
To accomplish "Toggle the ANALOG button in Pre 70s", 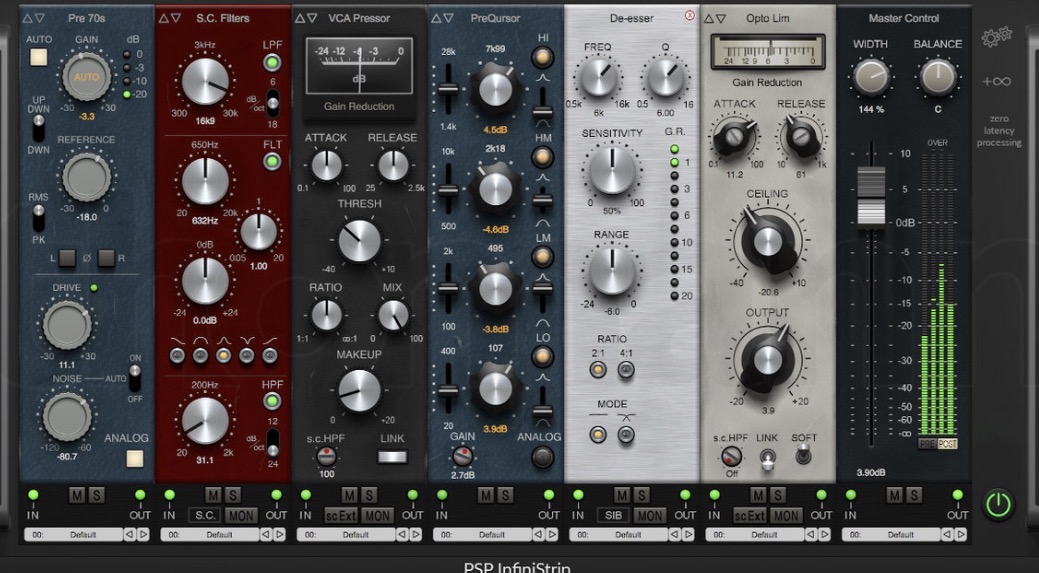I will pos(135,458).
